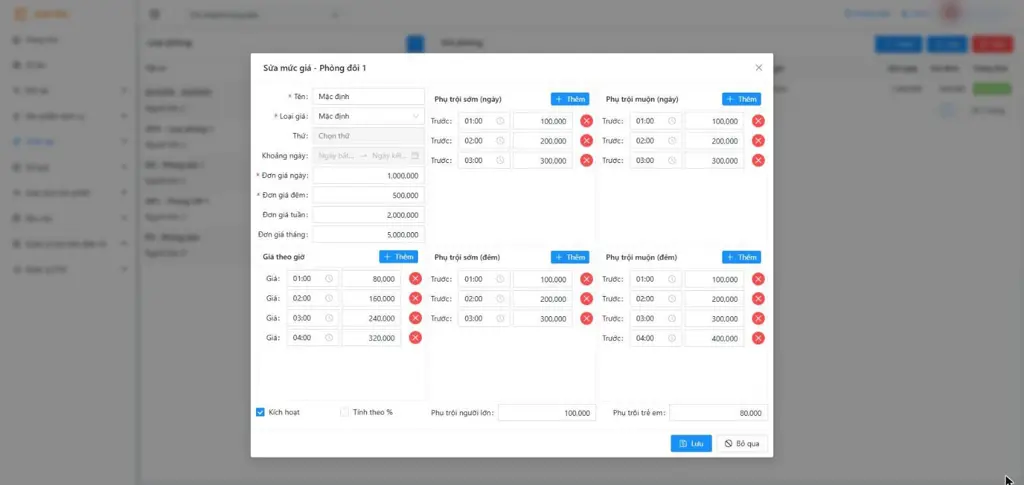Screen dimensions: 1024x485
Task: Open 03:00 time picker in Phụ trội muộn (đêm)
Action: 656,318
